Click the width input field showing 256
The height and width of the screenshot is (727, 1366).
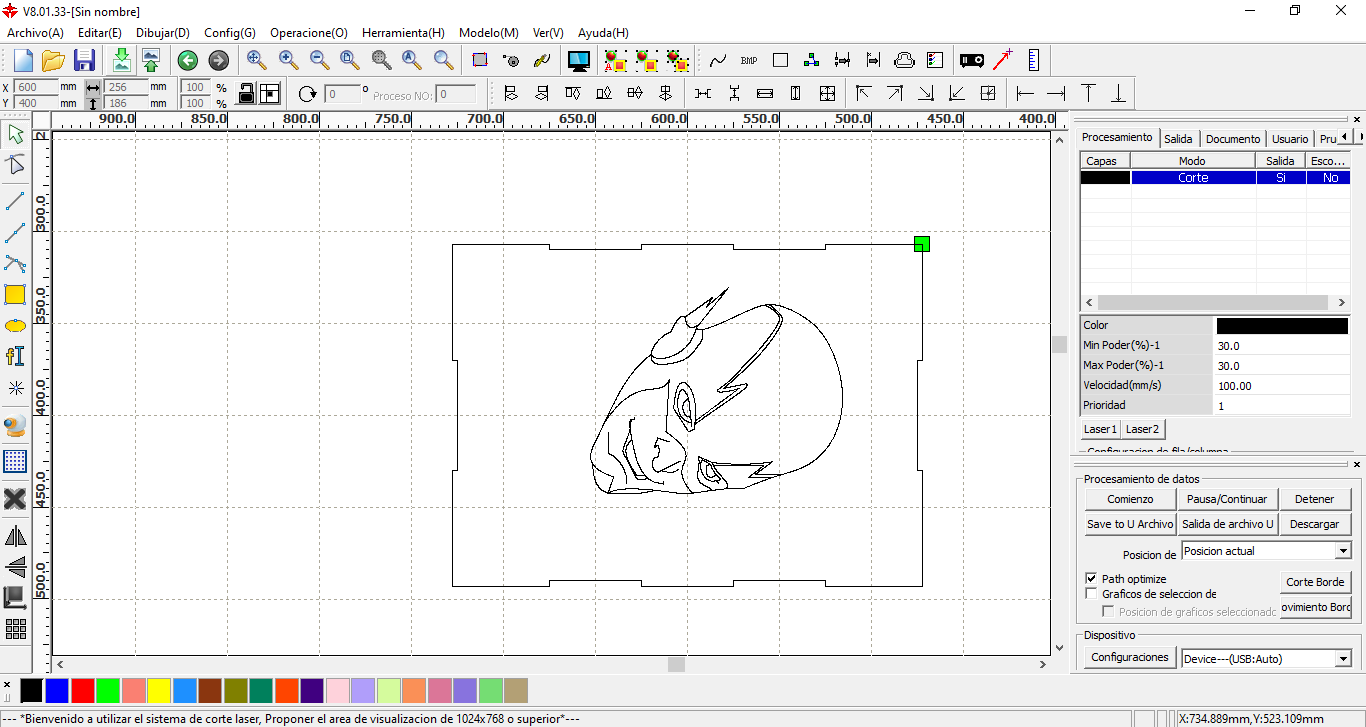tap(125, 87)
